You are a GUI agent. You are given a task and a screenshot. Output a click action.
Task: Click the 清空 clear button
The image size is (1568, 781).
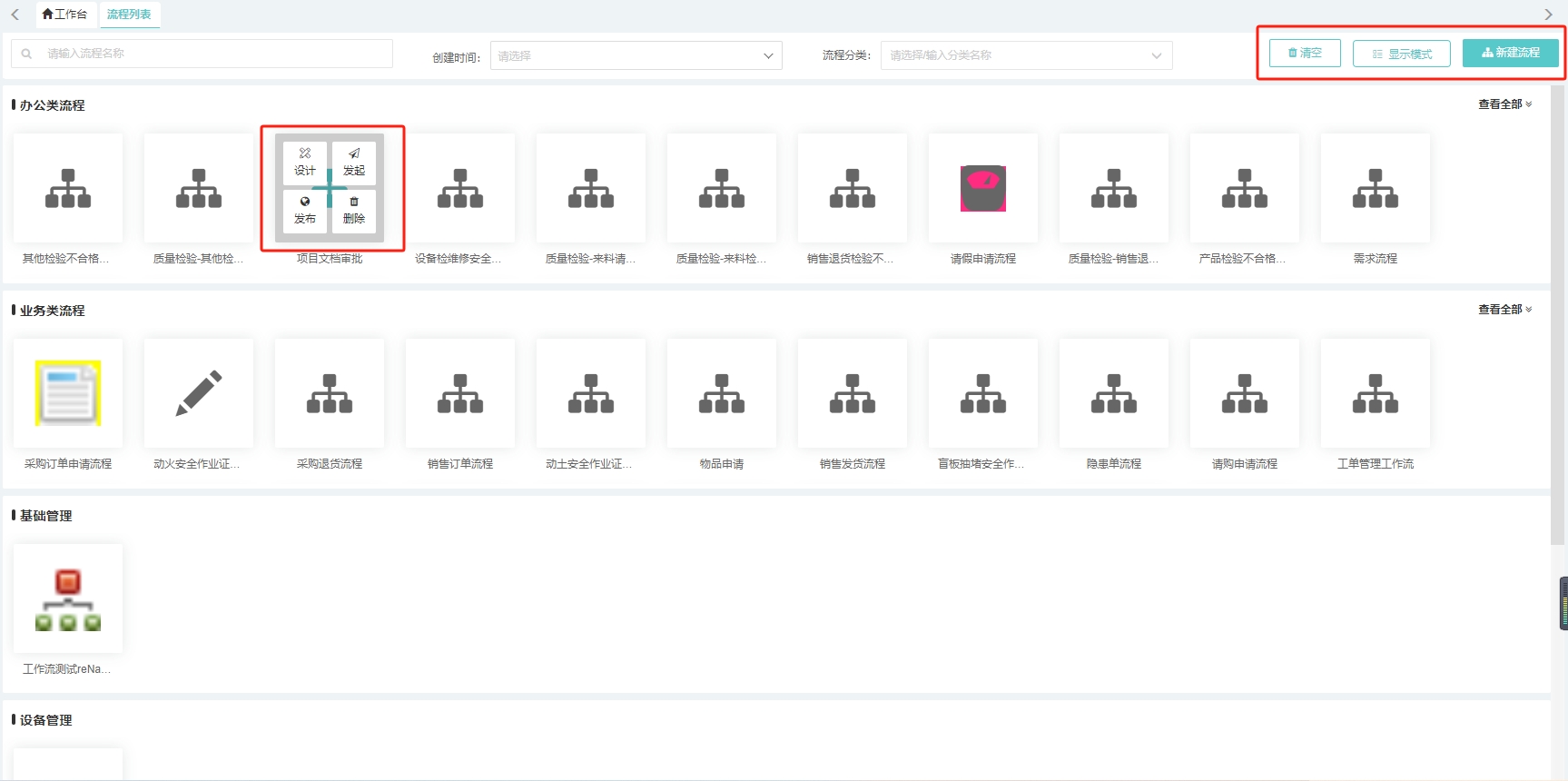(x=1305, y=53)
